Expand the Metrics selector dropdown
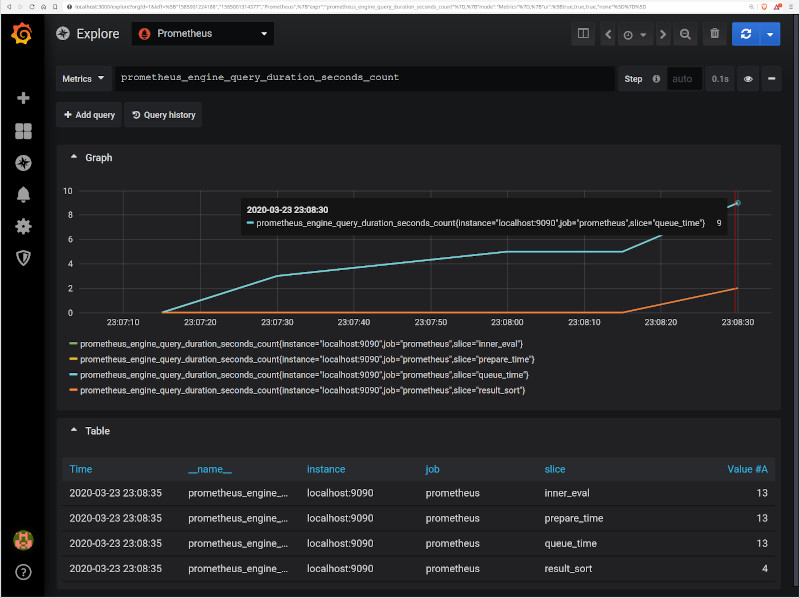Screen dimensions: 800x598 tap(83, 79)
